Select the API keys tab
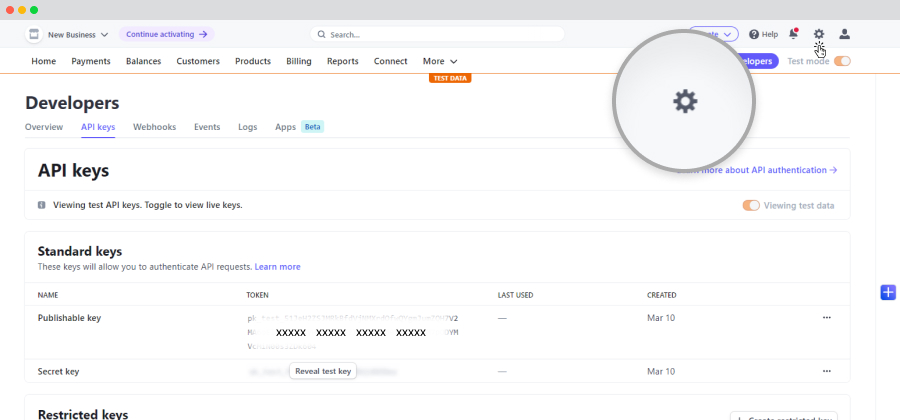 tap(98, 127)
